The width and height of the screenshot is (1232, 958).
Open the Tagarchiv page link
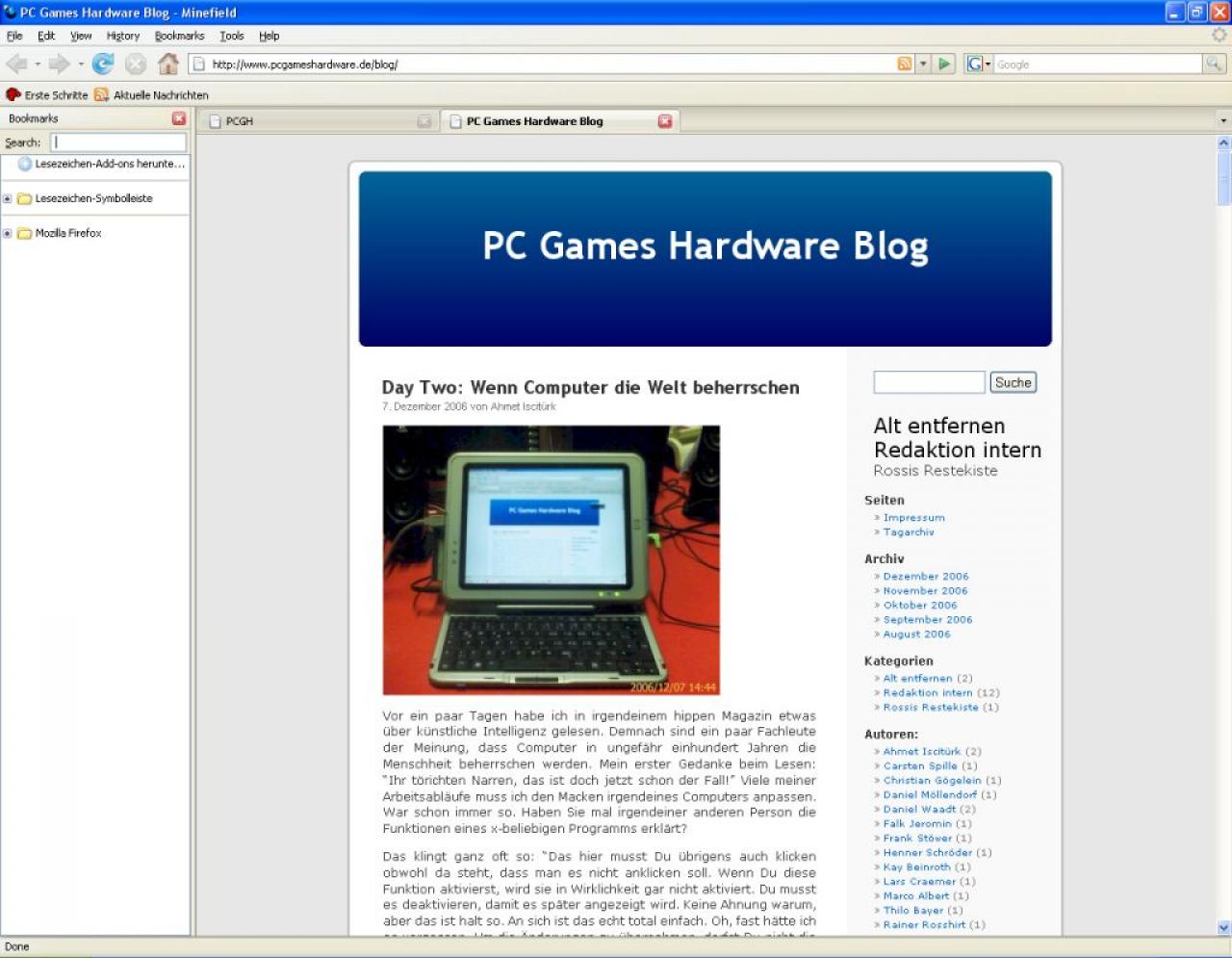[909, 532]
